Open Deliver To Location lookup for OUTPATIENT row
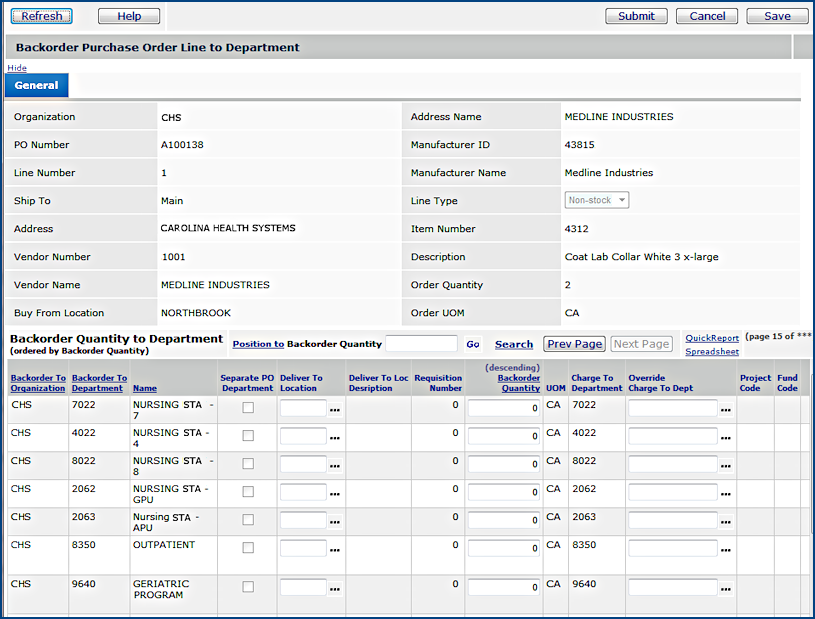Screen dimensions: 815x619 click(x=336, y=550)
